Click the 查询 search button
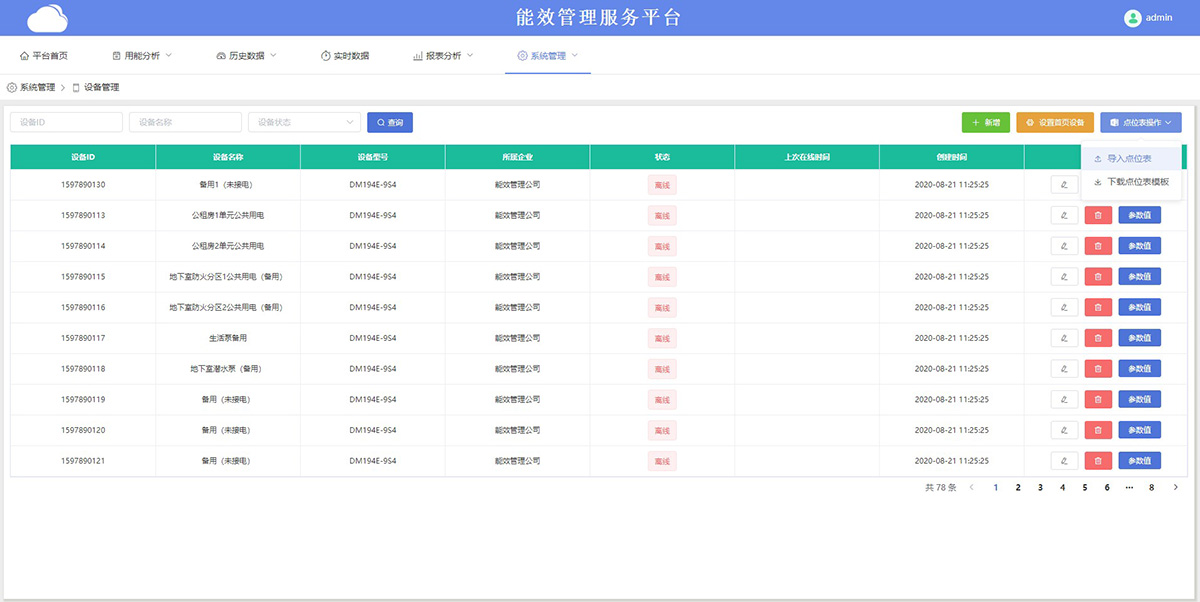The height and width of the screenshot is (602, 1200). click(390, 122)
